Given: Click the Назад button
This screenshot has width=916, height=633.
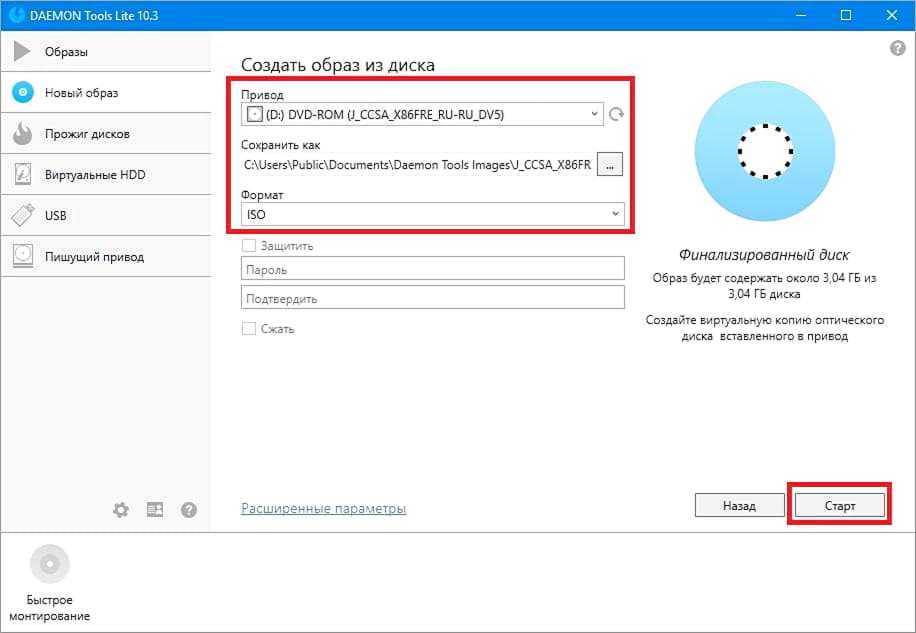Looking at the screenshot, I should pyautogui.click(x=739, y=505).
